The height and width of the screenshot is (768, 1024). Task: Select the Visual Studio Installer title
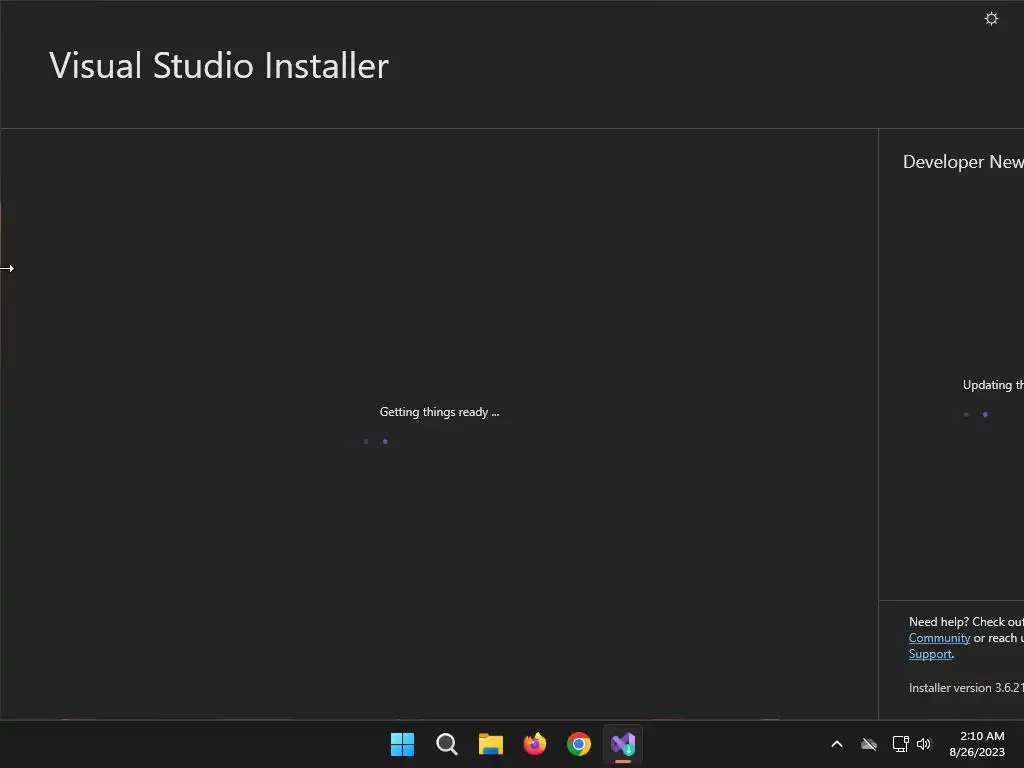[x=219, y=65]
